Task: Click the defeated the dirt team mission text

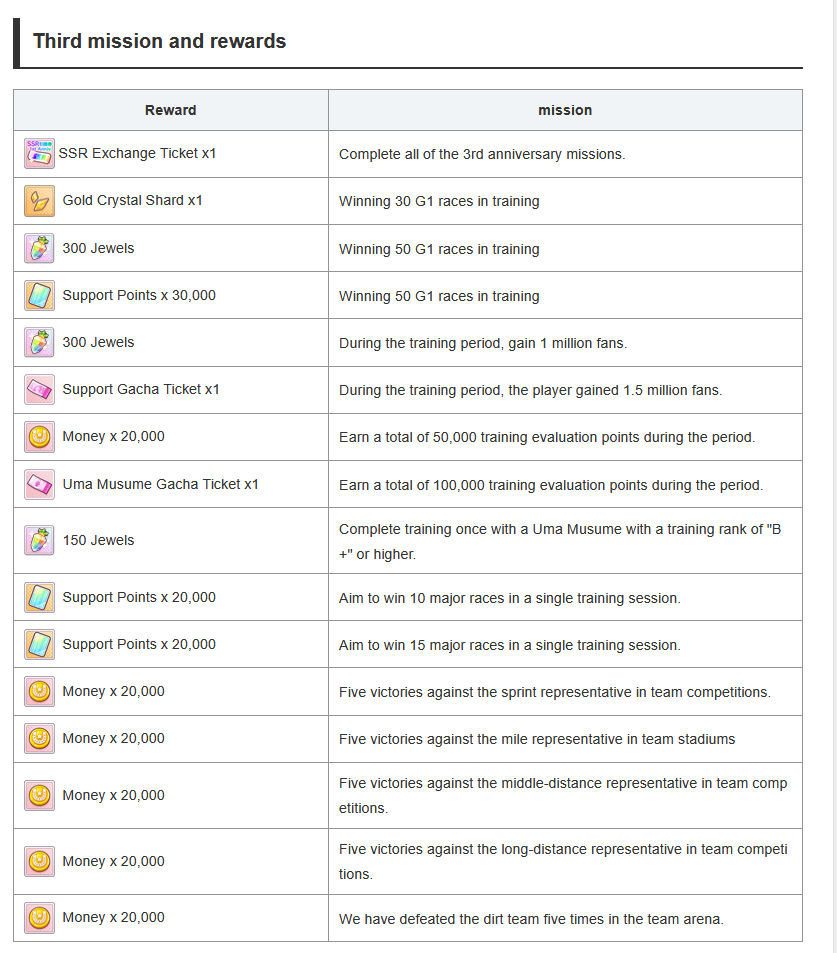Action: tap(531, 919)
